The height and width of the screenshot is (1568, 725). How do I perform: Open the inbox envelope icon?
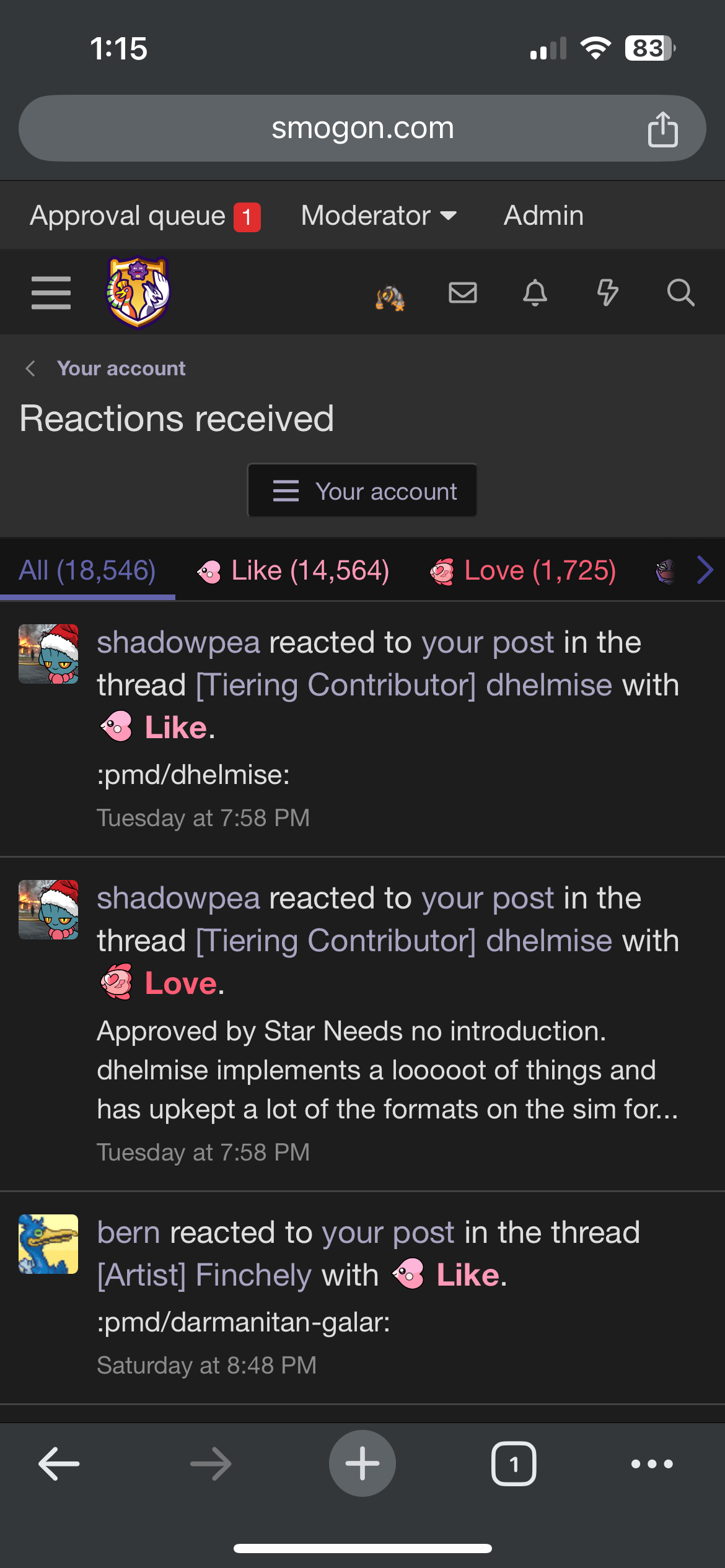coord(463,292)
